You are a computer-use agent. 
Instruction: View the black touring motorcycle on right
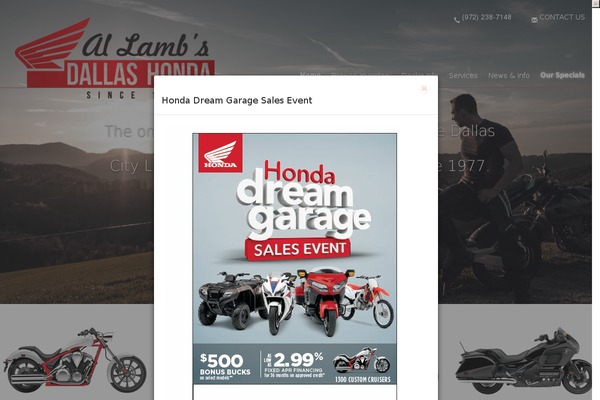point(523,360)
